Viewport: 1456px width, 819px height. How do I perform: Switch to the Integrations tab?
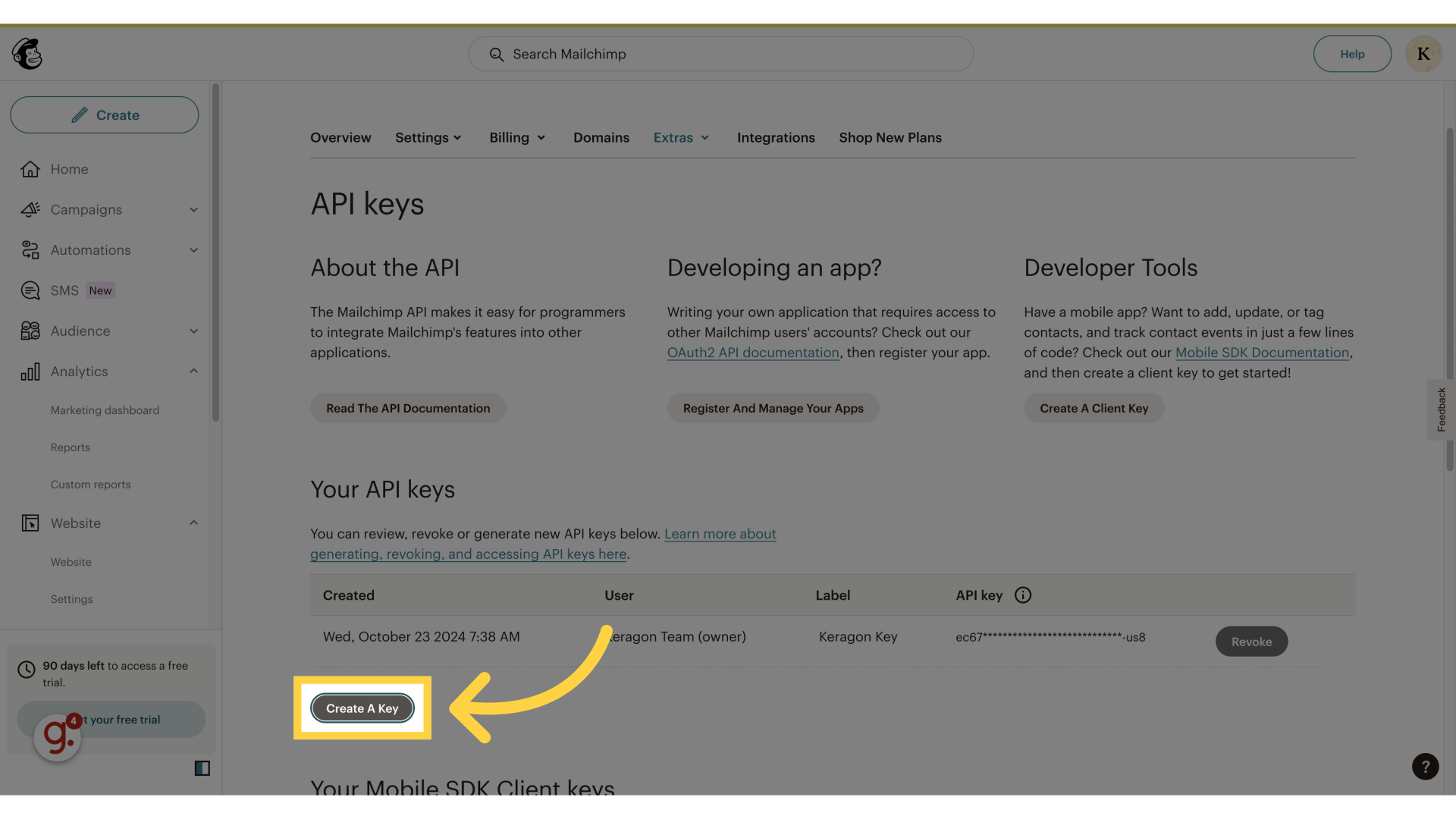point(776,137)
